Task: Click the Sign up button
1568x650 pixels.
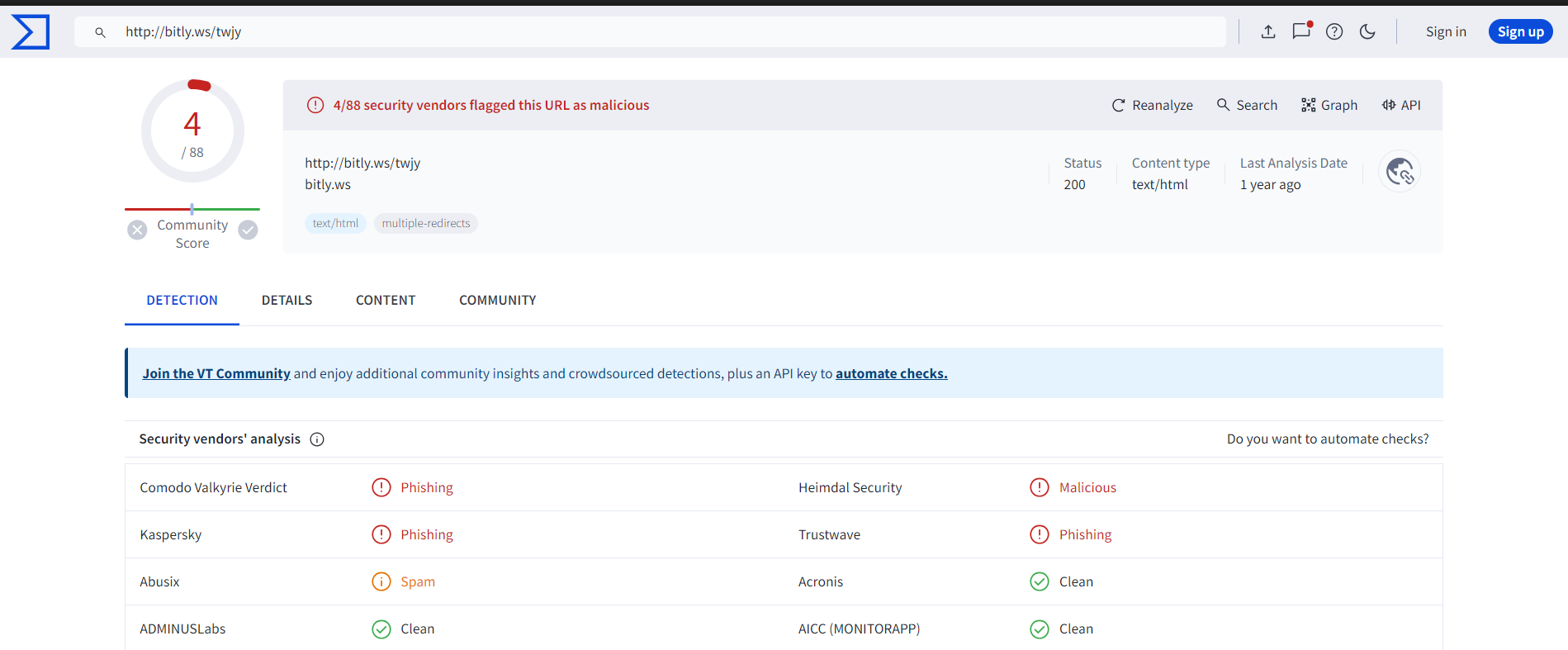Action: tap(1520, 31)
